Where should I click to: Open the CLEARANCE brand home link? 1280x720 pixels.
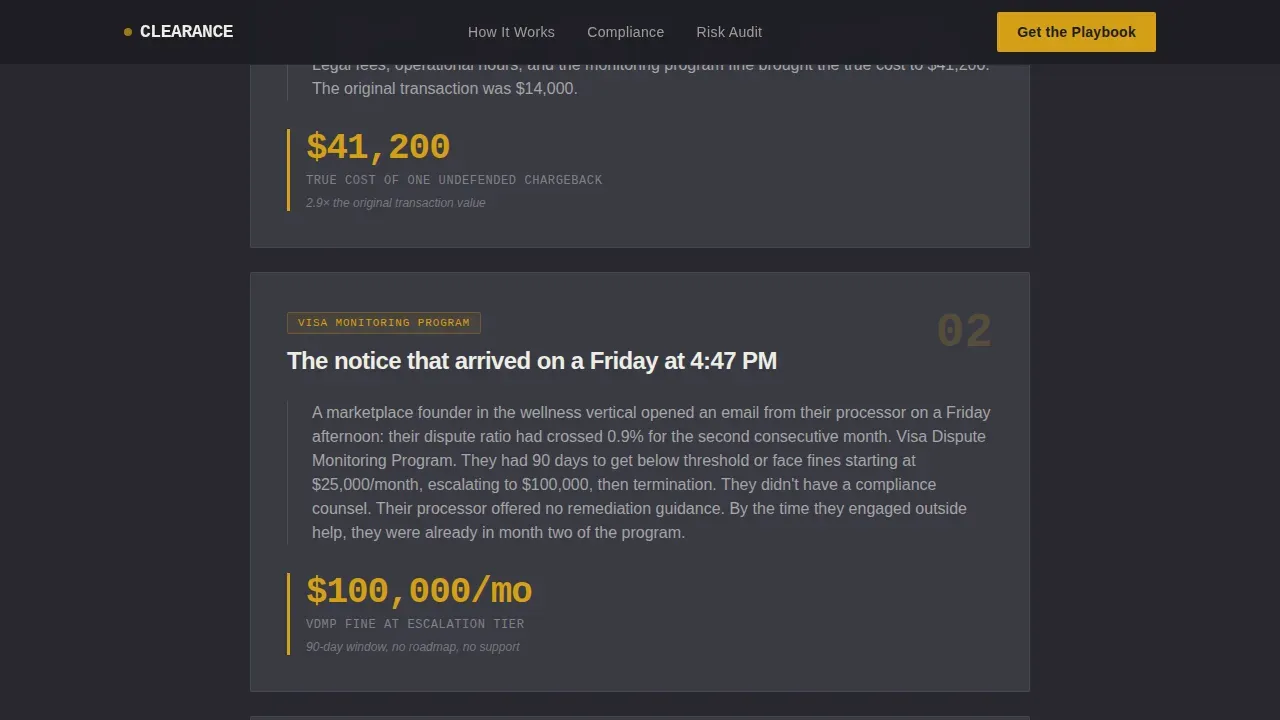pos(179,32)
